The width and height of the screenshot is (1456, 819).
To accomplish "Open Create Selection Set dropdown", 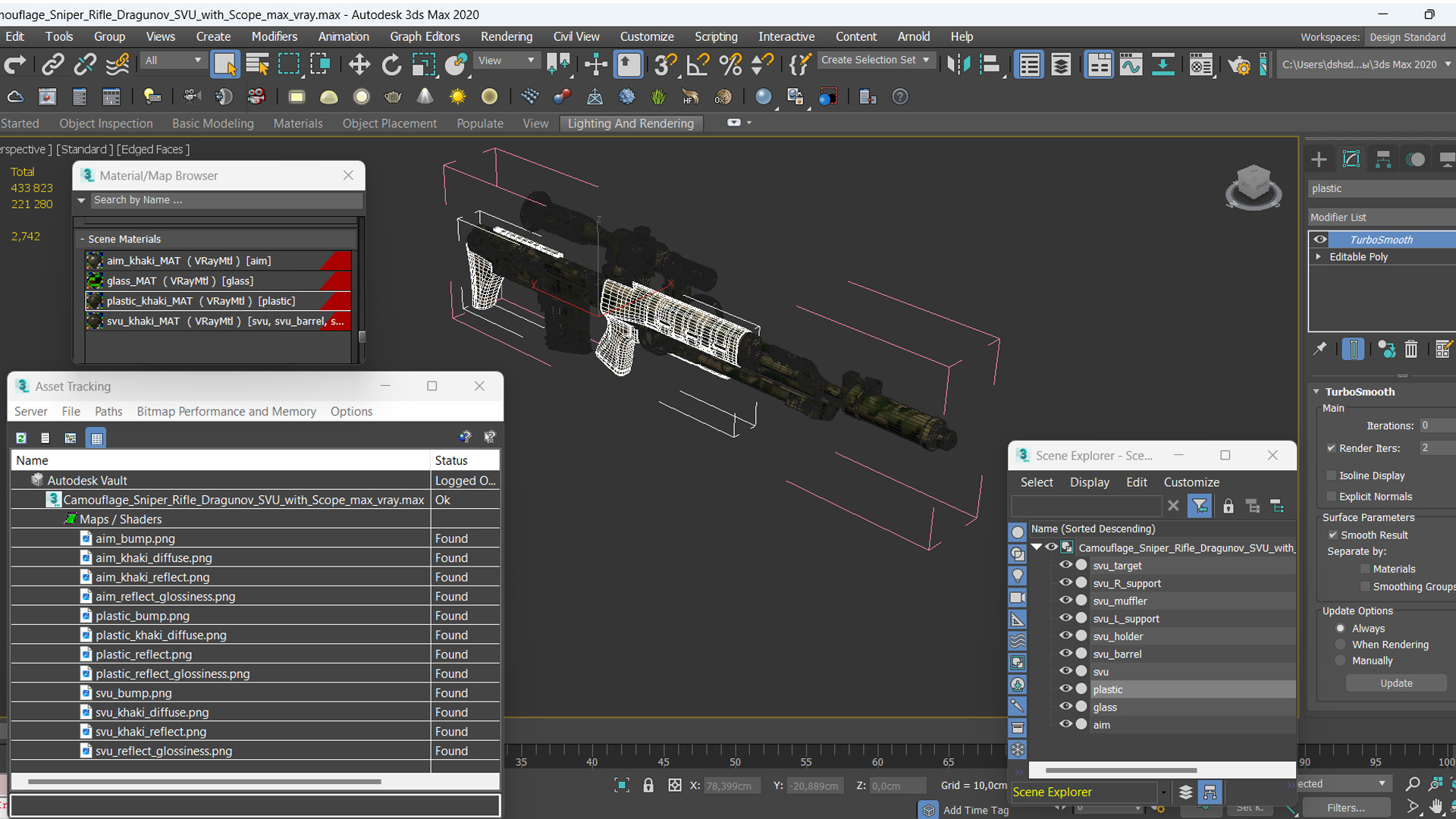I will pos(876,60).
